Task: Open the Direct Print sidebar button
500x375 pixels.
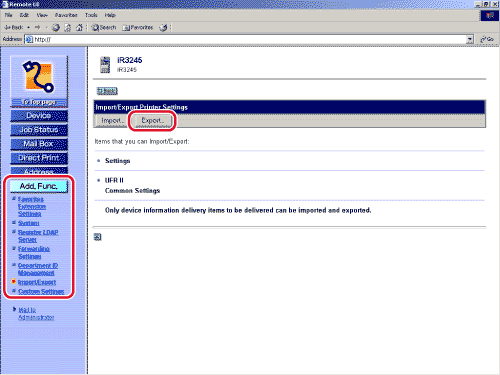Action: [x=39, y=158]
